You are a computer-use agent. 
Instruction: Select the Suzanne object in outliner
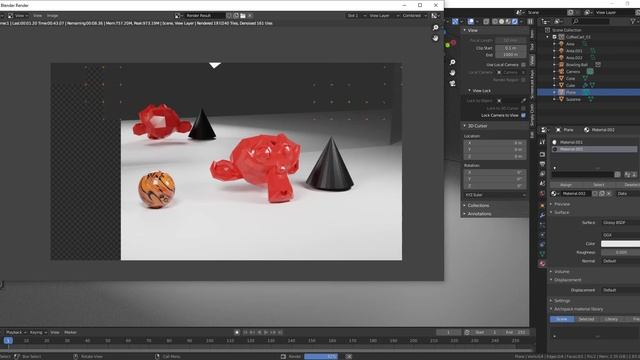573,99
